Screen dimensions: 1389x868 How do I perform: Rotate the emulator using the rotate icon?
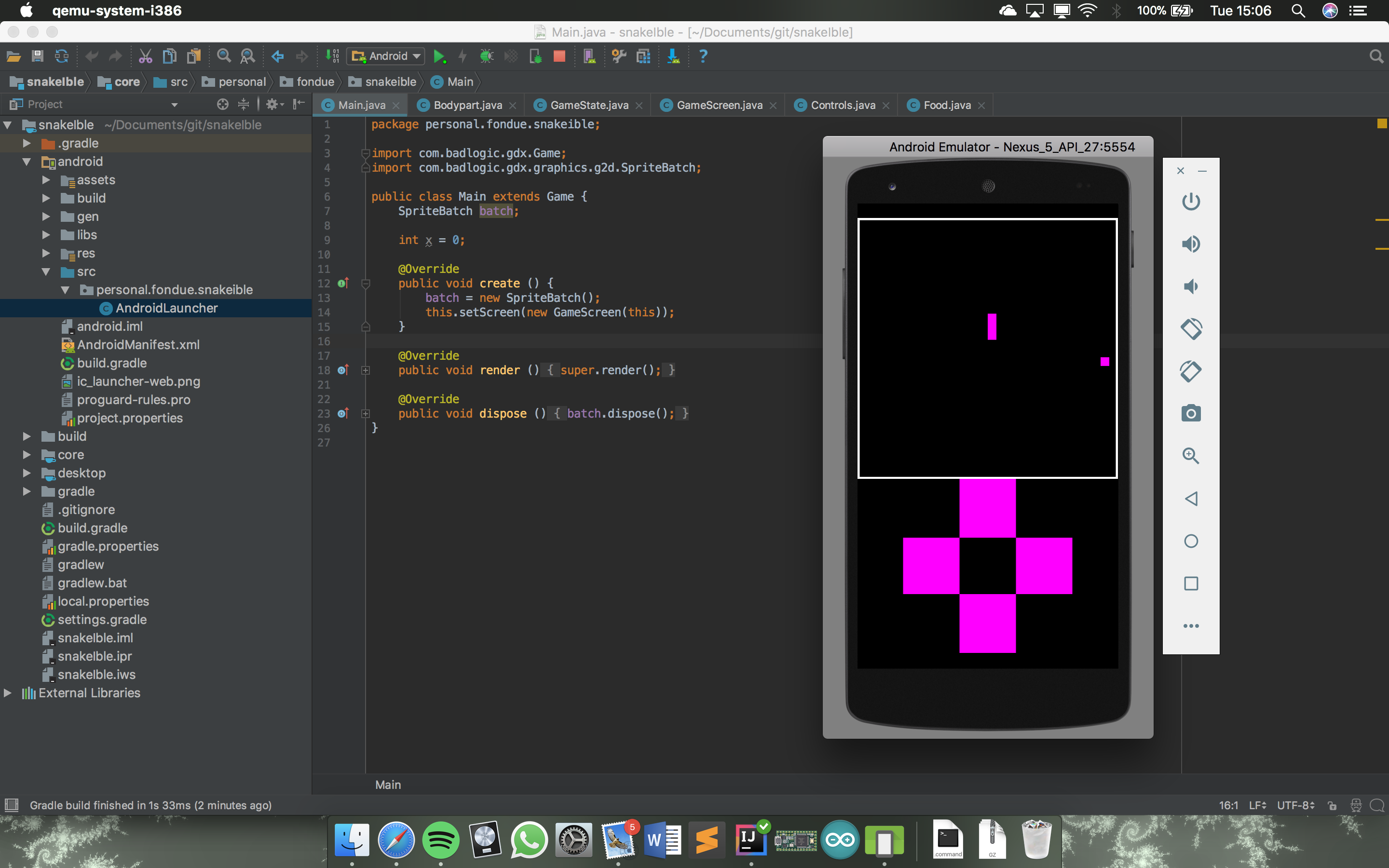point(1191,329)
